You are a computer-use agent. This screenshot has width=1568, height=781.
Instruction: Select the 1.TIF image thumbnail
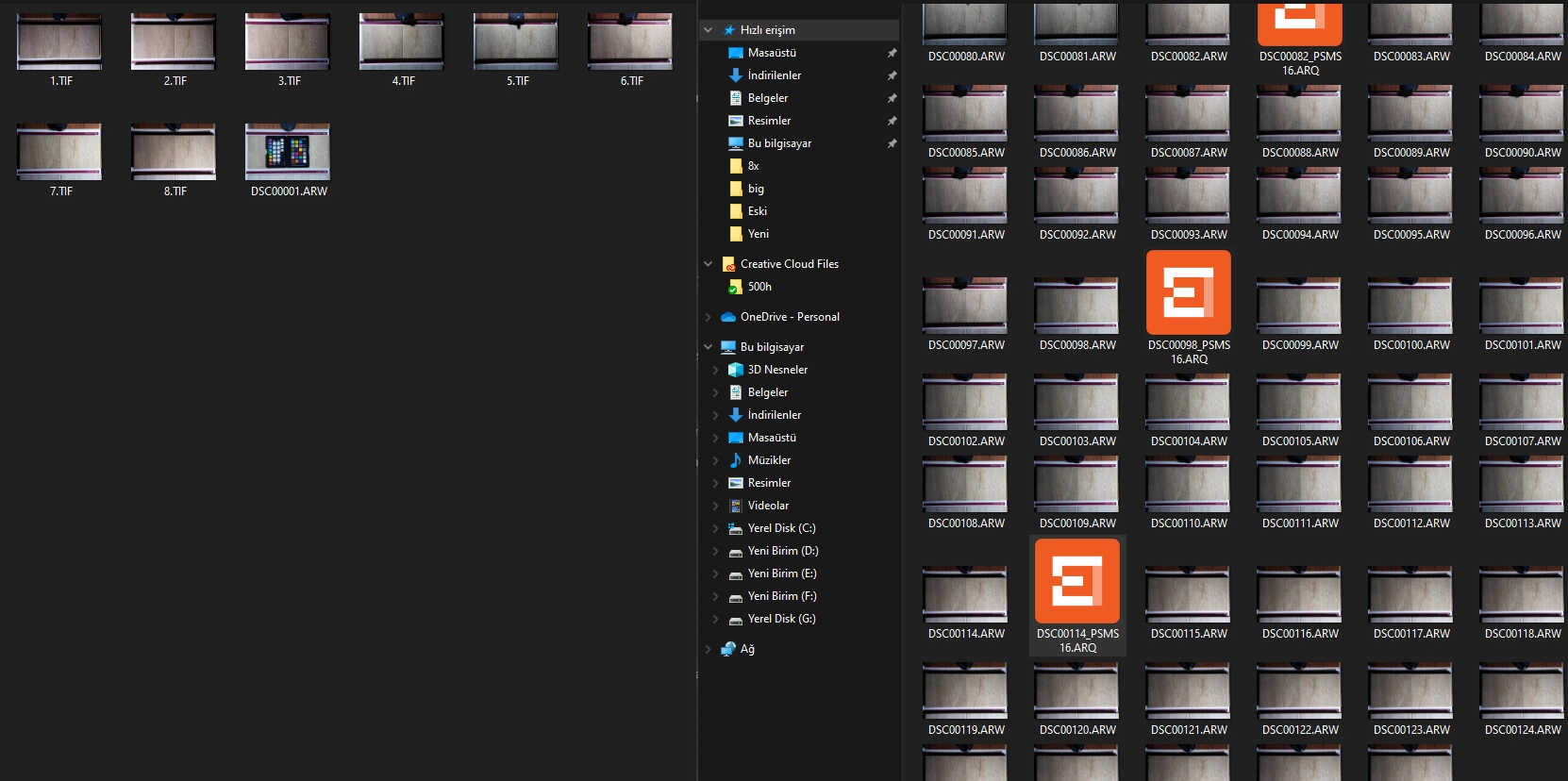(x=59, y=42)
